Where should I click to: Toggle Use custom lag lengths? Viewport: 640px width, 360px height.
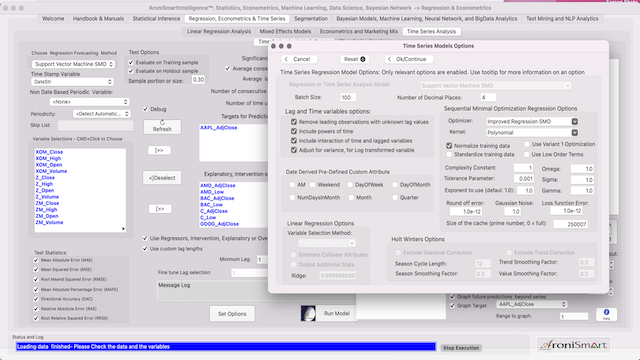coord(145,249)
